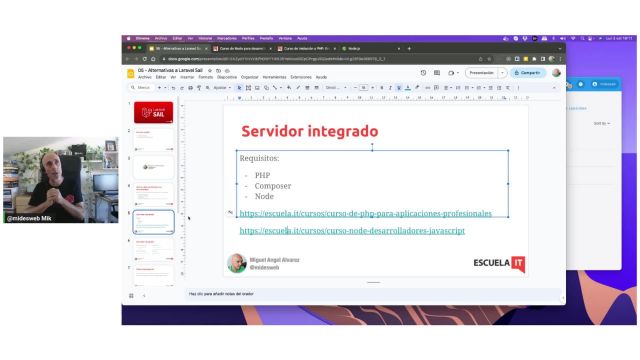The image size is (640, 360).
Task: Open the Slides Insertar menu
Action: coord(187,77)
